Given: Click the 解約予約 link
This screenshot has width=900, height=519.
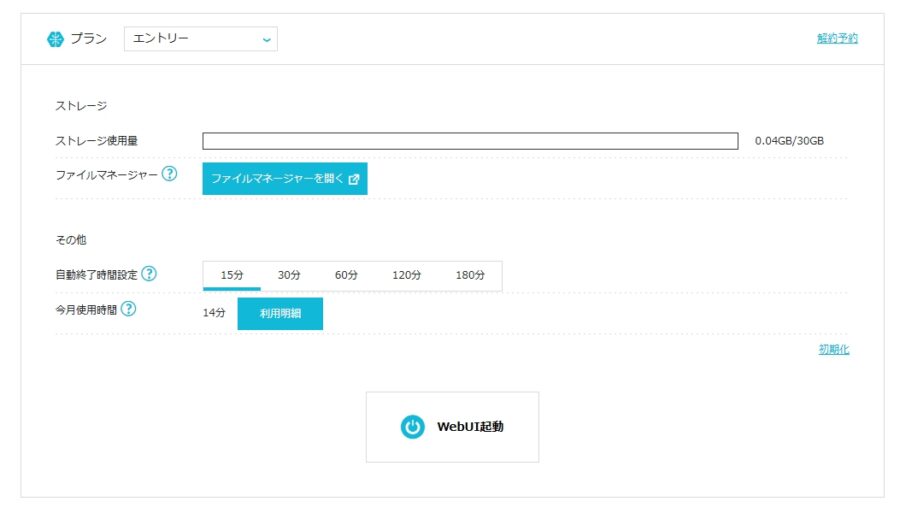Looking at the screenshot, I should tap(837, 38).
